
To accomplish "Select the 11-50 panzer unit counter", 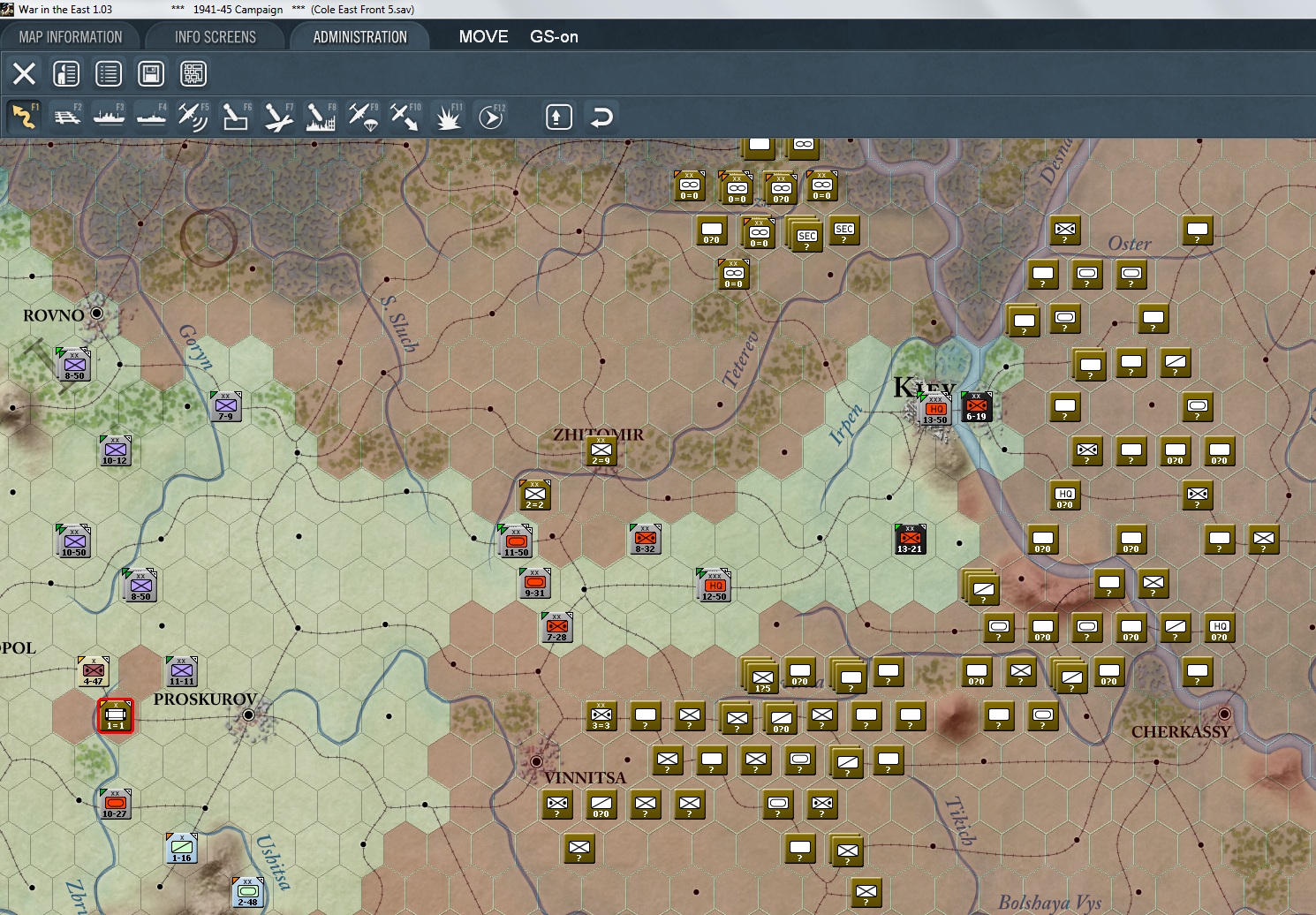I will tap(516, 541).
